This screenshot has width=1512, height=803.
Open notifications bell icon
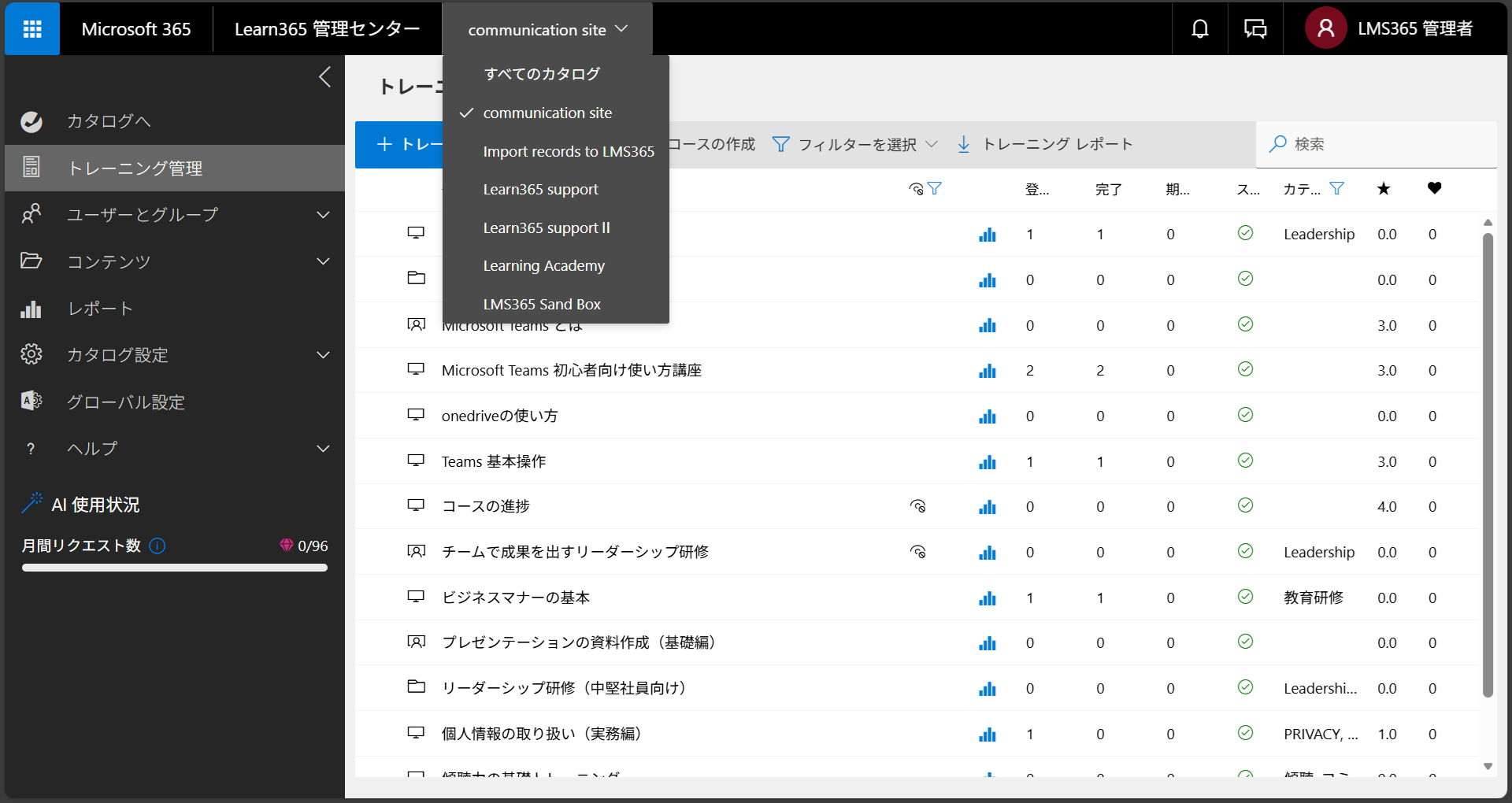tap(1199, 29)
